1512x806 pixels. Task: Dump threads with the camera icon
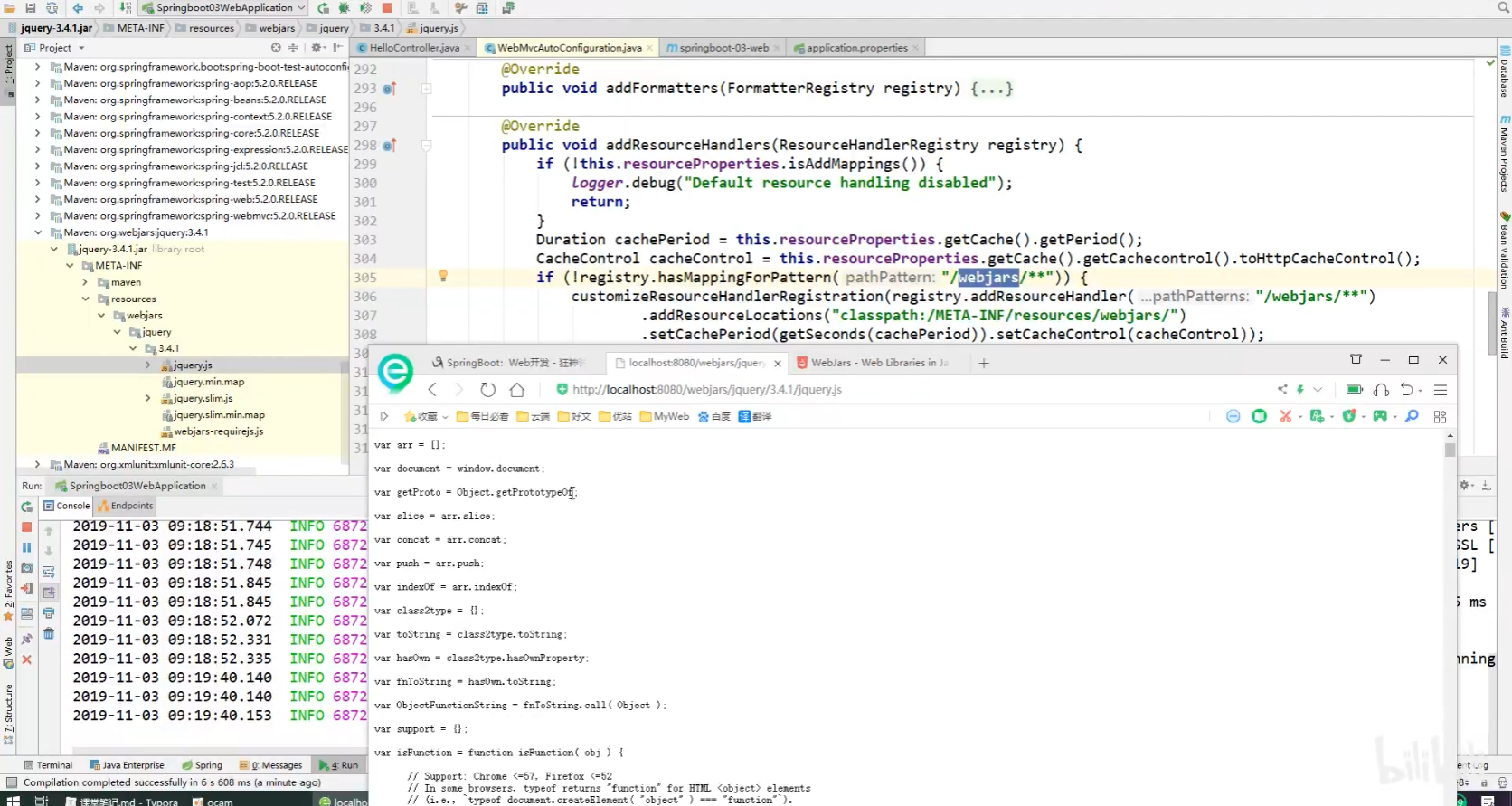click(26, 568)
